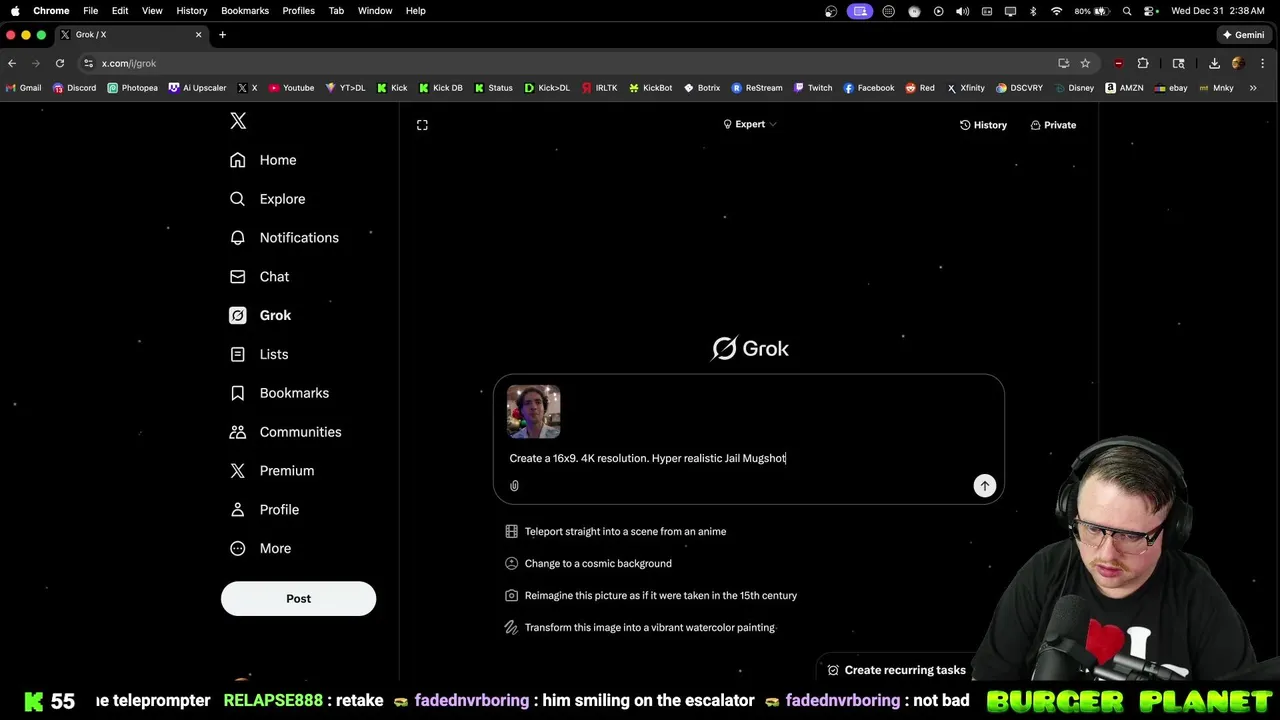Bookmark this page star icon
The height and width of the screenshot is (720, 1280).
[x=1085, y=63]
